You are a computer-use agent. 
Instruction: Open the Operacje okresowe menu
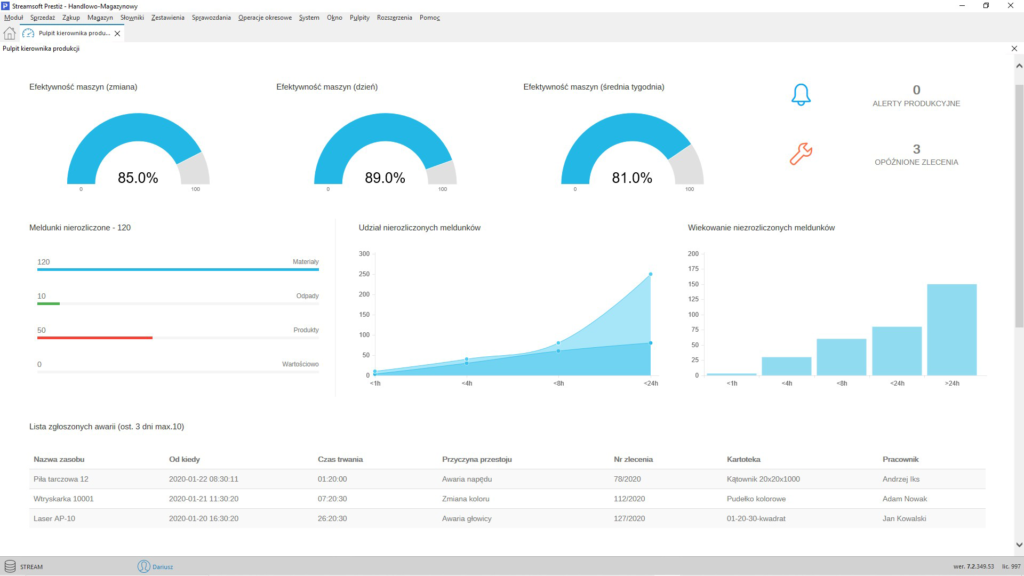click(x=264, y=18)
